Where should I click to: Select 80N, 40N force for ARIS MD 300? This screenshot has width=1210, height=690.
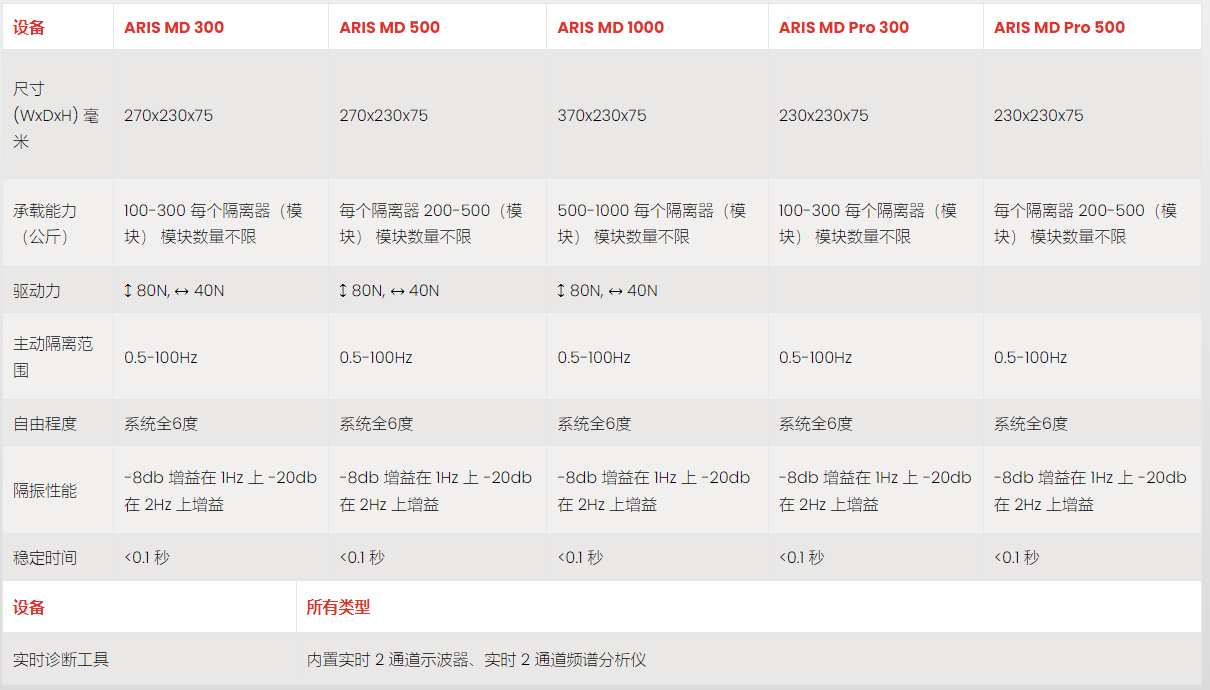point(174,290)
